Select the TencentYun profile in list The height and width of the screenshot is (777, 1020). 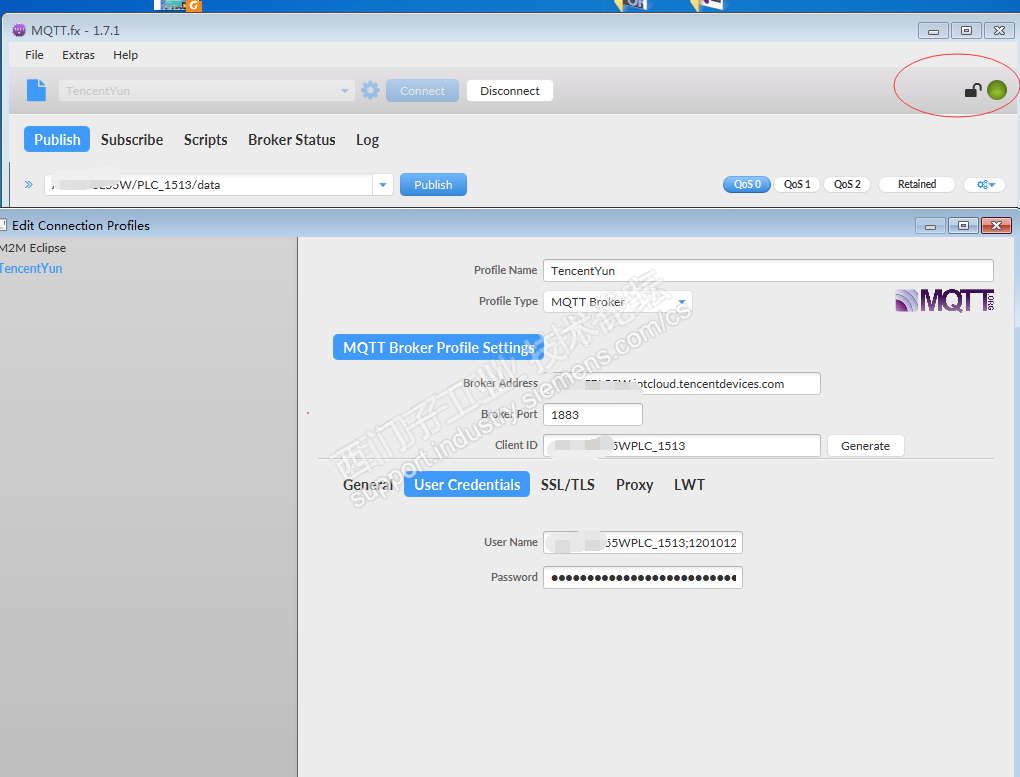point(31,268)
